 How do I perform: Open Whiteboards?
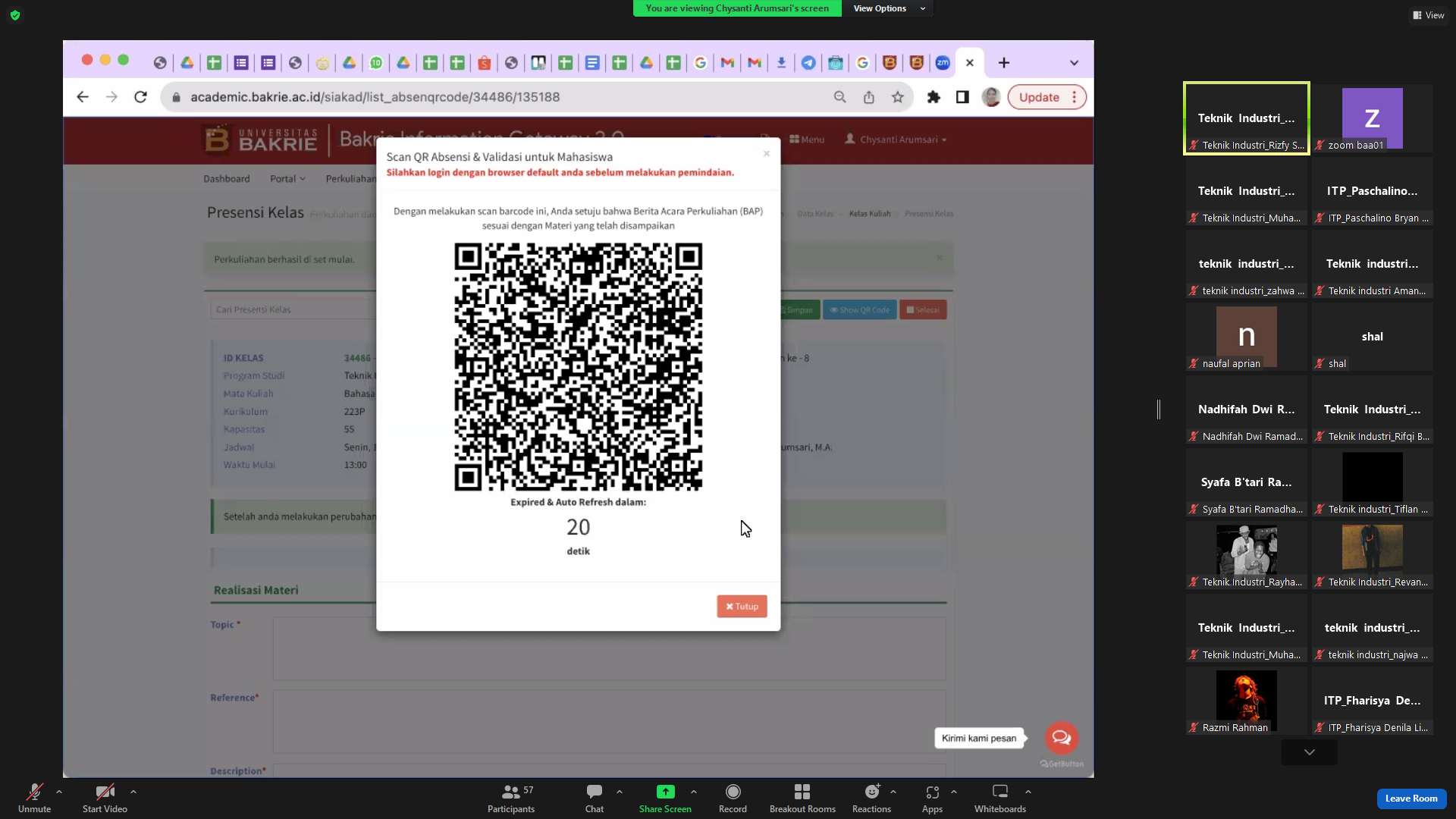pos(1000,798)
